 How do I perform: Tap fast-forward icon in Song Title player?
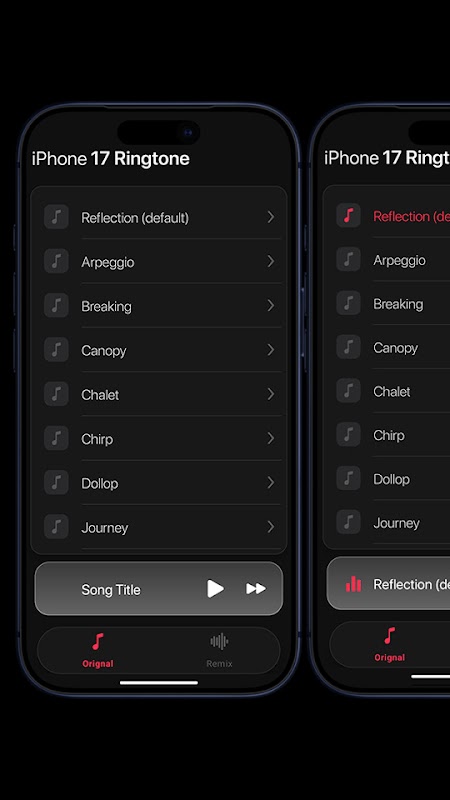256,589
